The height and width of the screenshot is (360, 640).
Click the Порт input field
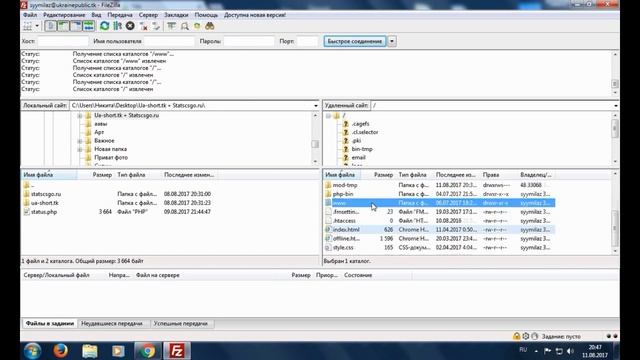point(307,41)
